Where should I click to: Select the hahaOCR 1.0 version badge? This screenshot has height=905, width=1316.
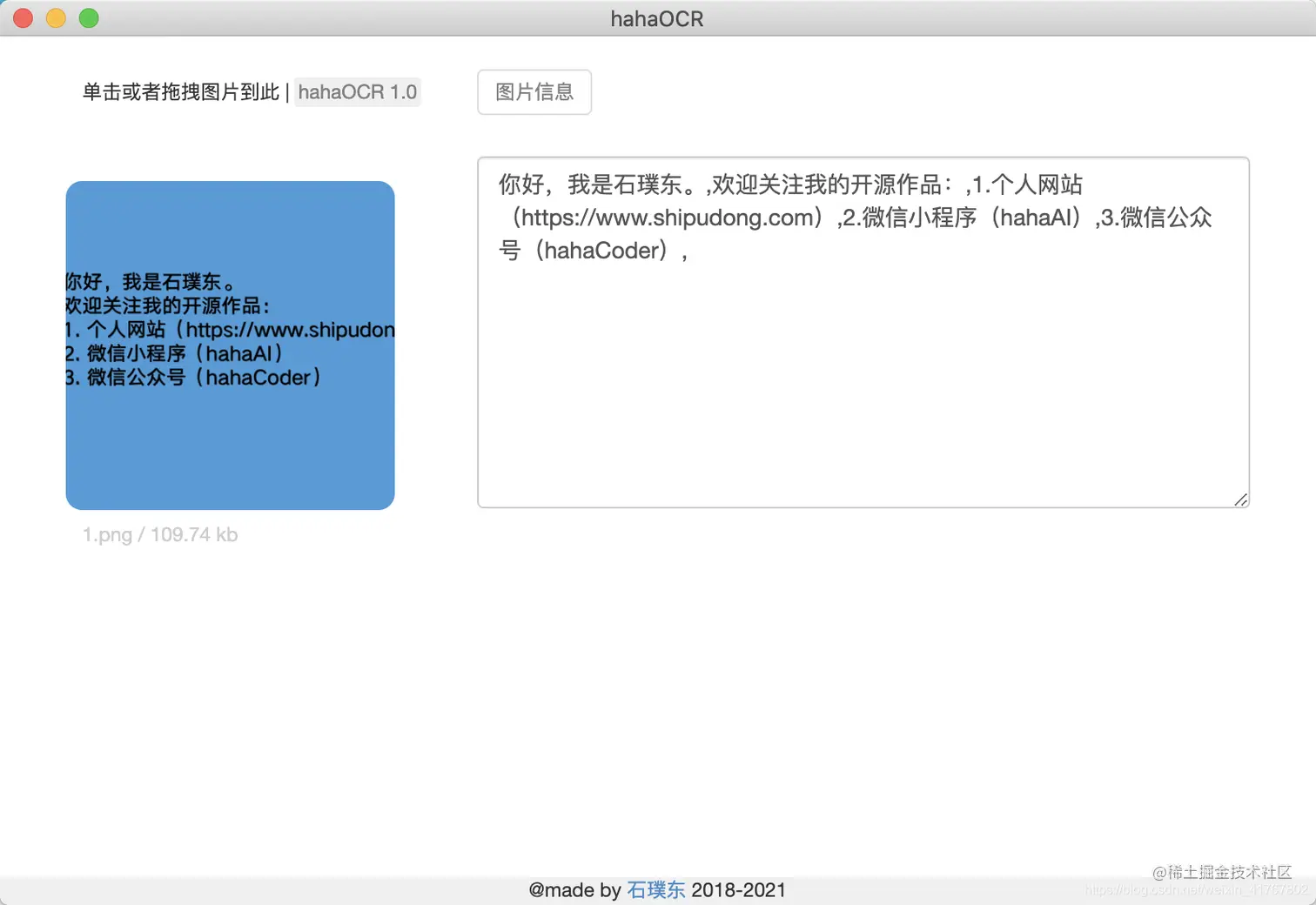358,92
